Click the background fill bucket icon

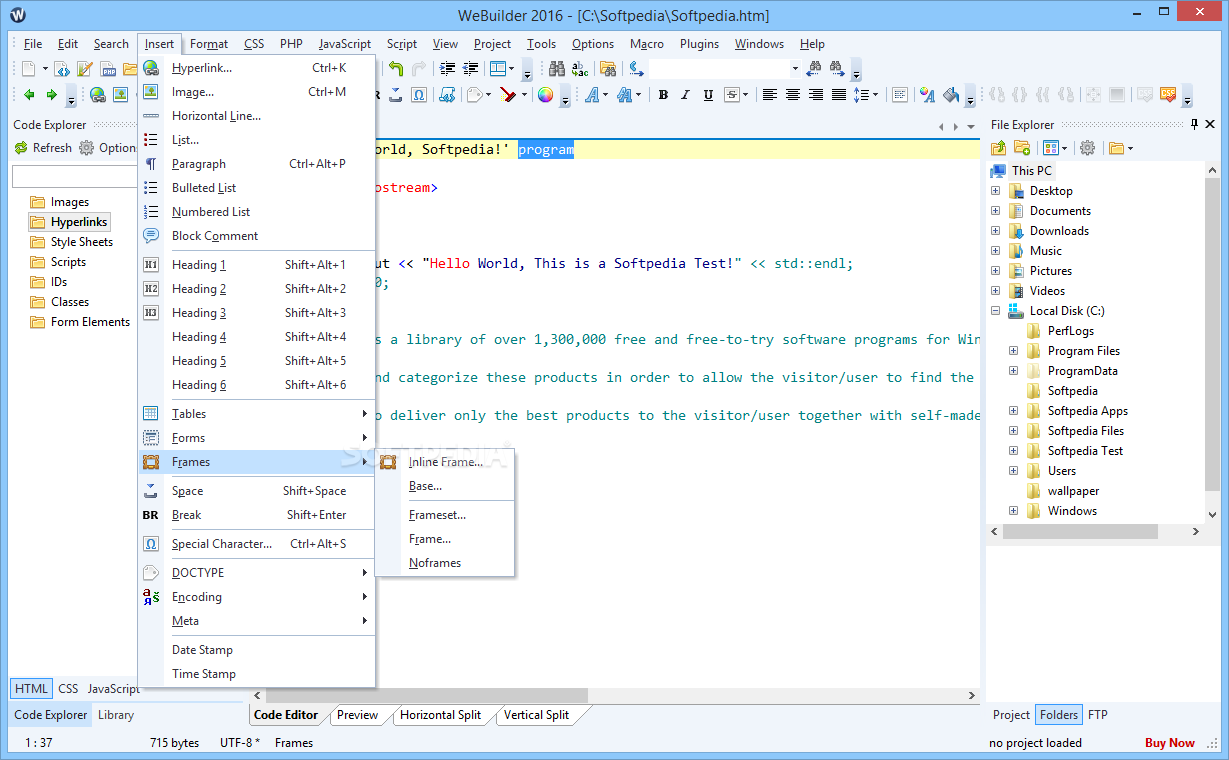click(x=951, y=95)
